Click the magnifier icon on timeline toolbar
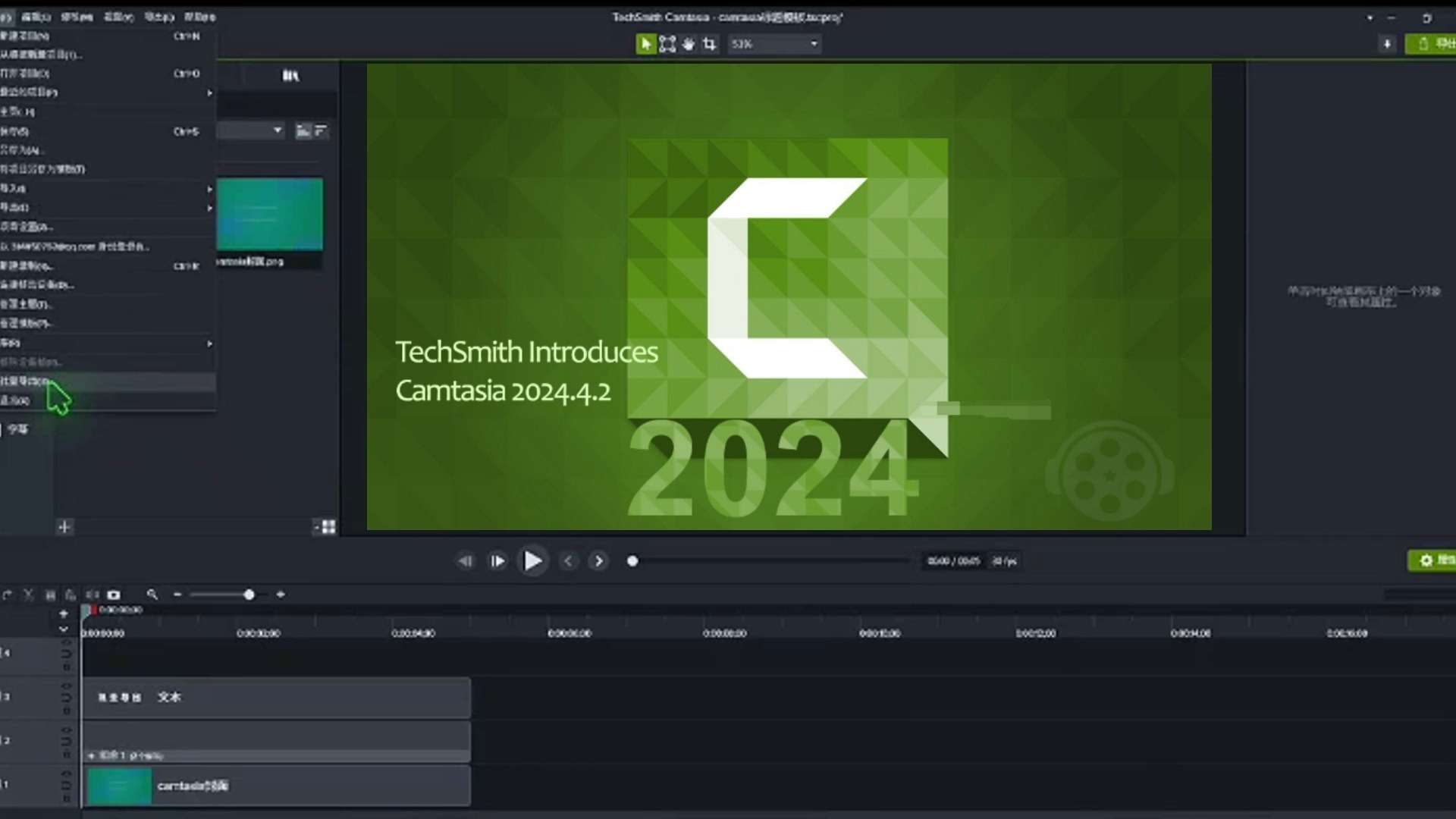1456x819 pixels. point(152,595)
